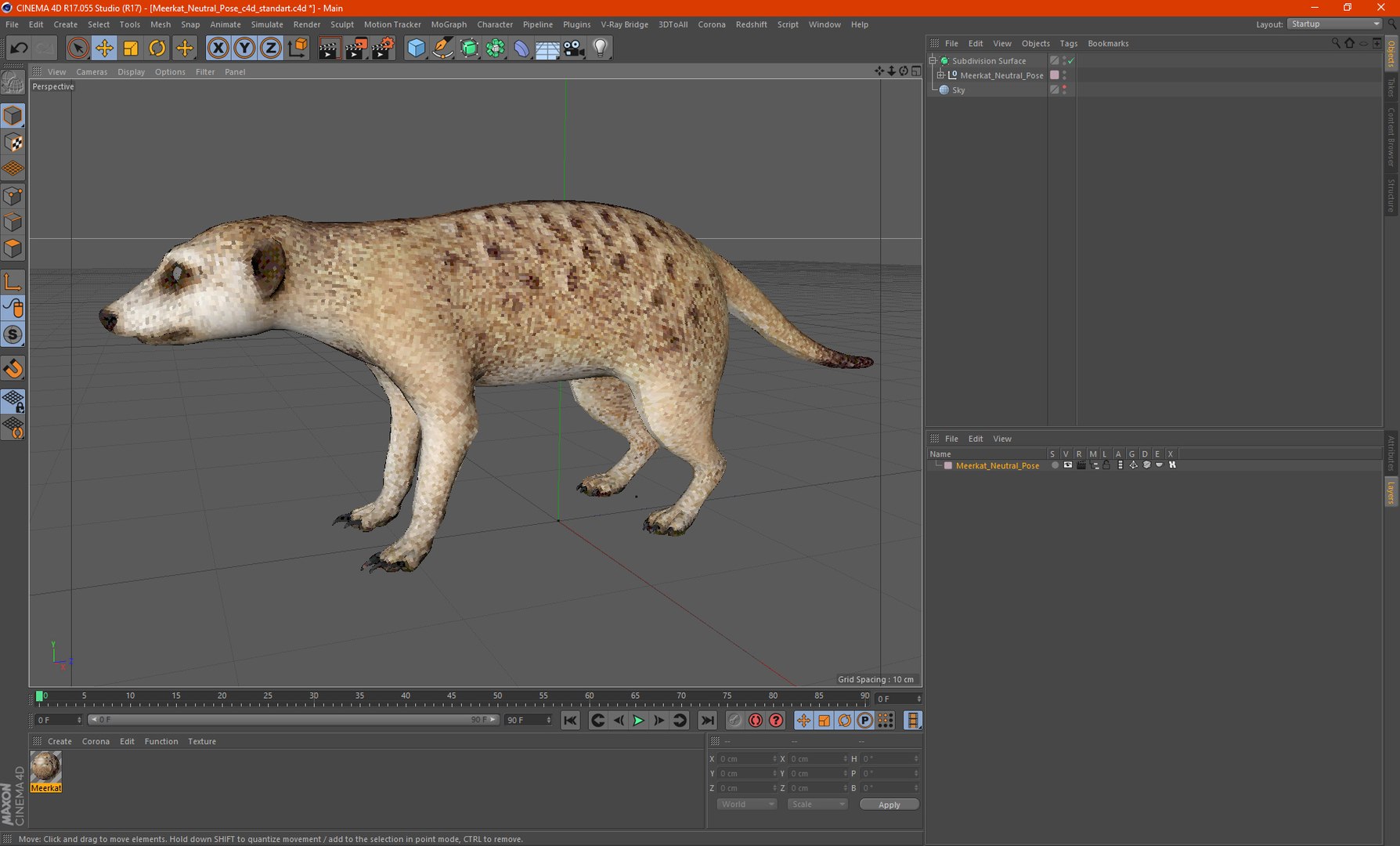
Task: Toggle the coordinate system icon
Action: point(298,49)
